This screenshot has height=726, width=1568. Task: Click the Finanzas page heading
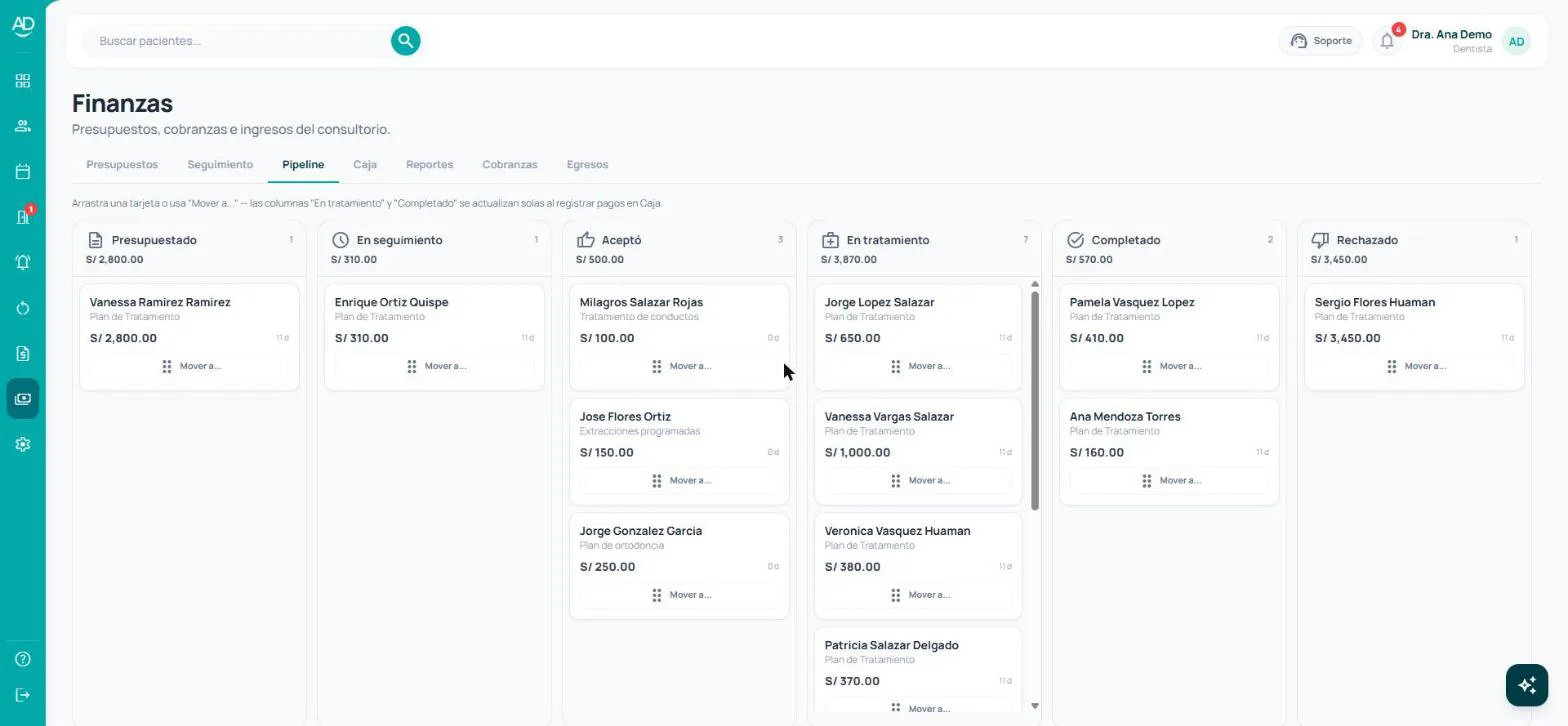tap(122, 104)
